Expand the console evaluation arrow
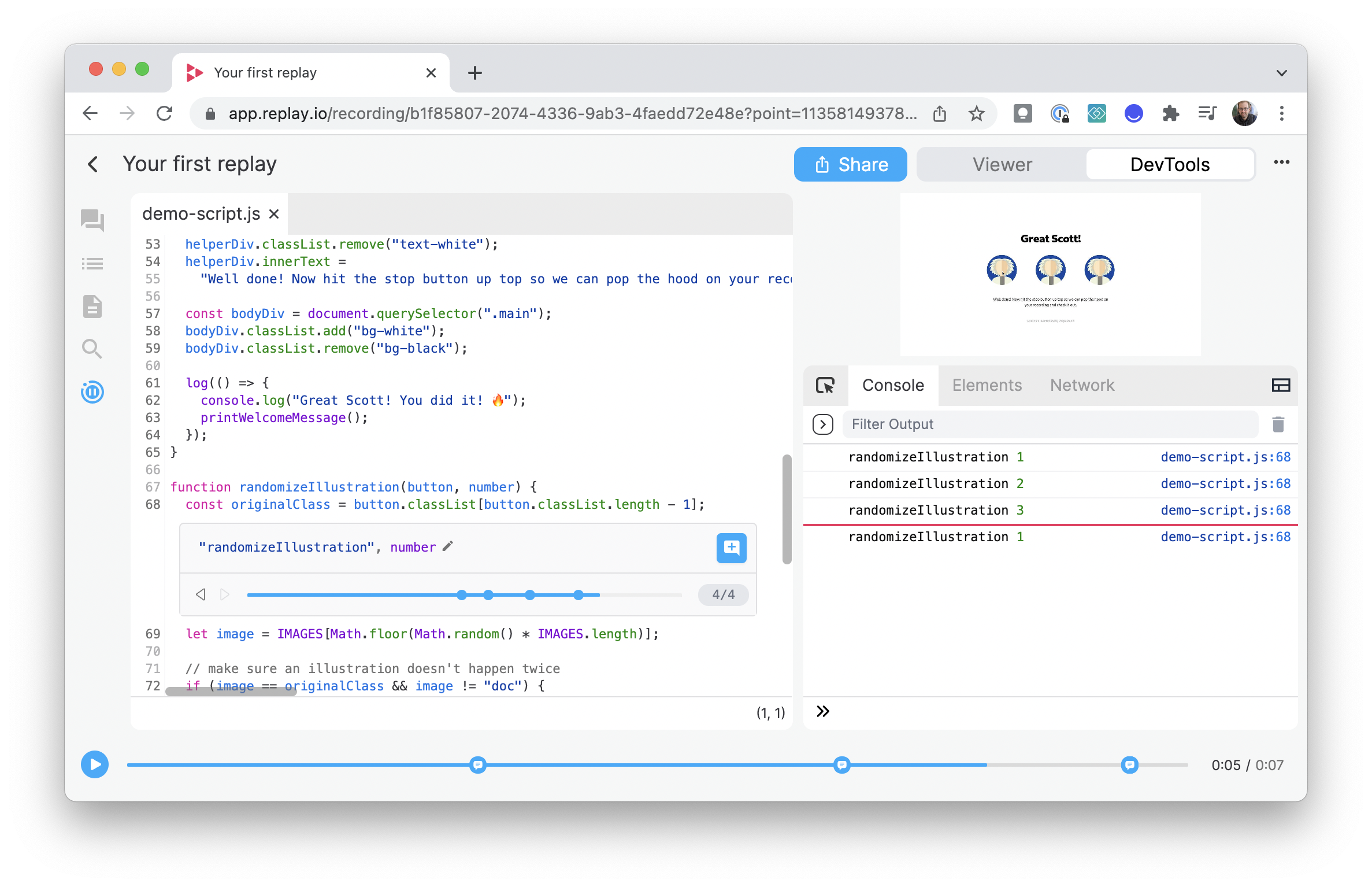The height and width of the screenshot is (887, 1372). tap(822, 424)
